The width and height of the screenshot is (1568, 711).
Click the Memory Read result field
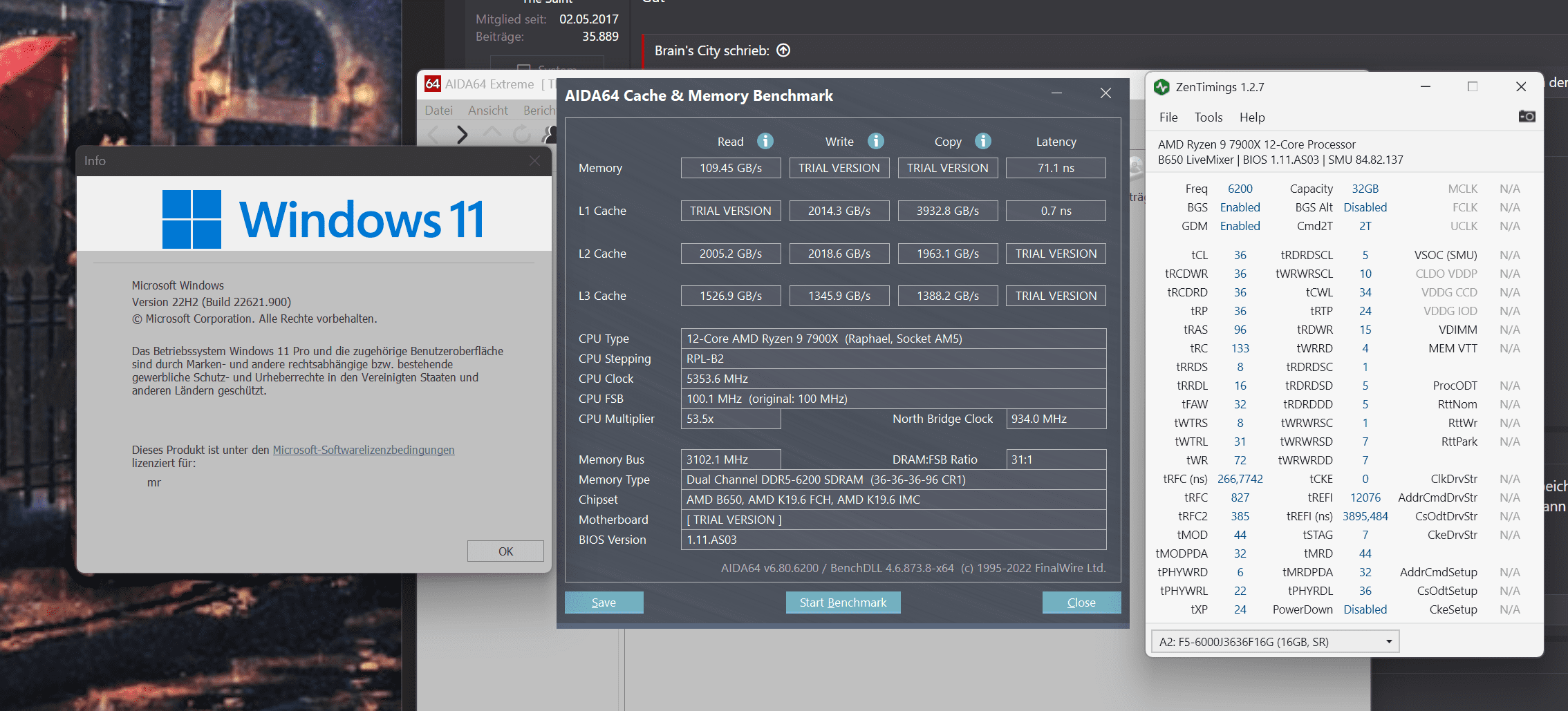pos(731,168)
